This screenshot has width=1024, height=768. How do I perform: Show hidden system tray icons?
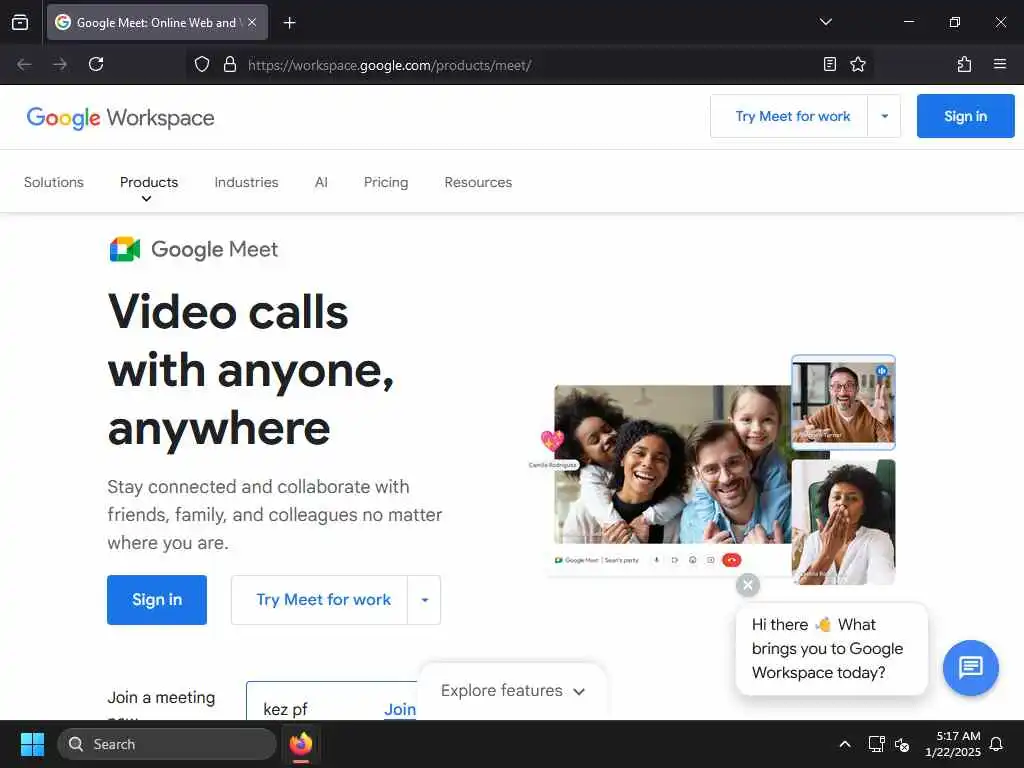click(x=844, y=744)
